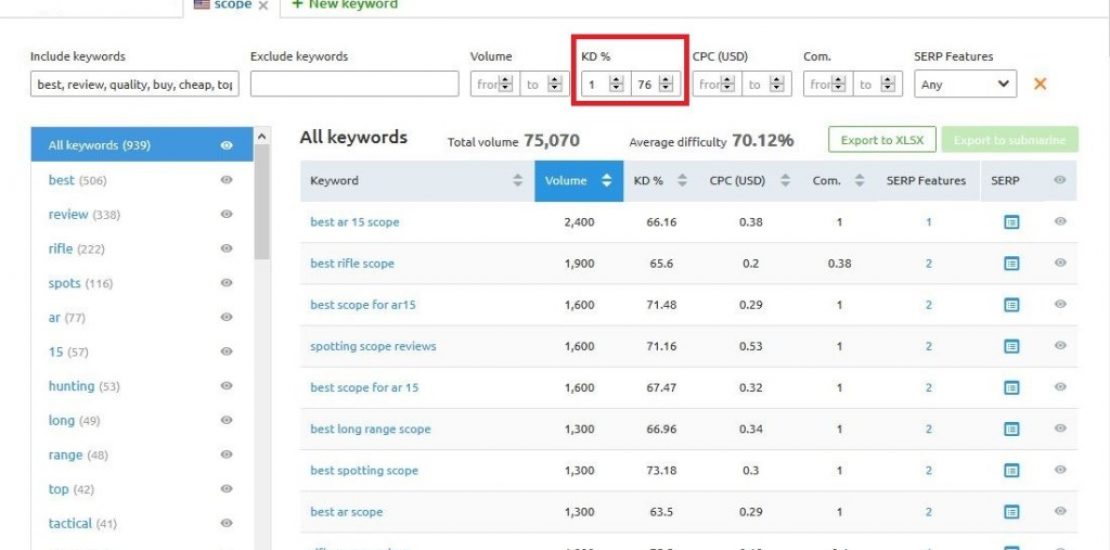
Task: Sort table by Volume column
Action: point(578,181)
